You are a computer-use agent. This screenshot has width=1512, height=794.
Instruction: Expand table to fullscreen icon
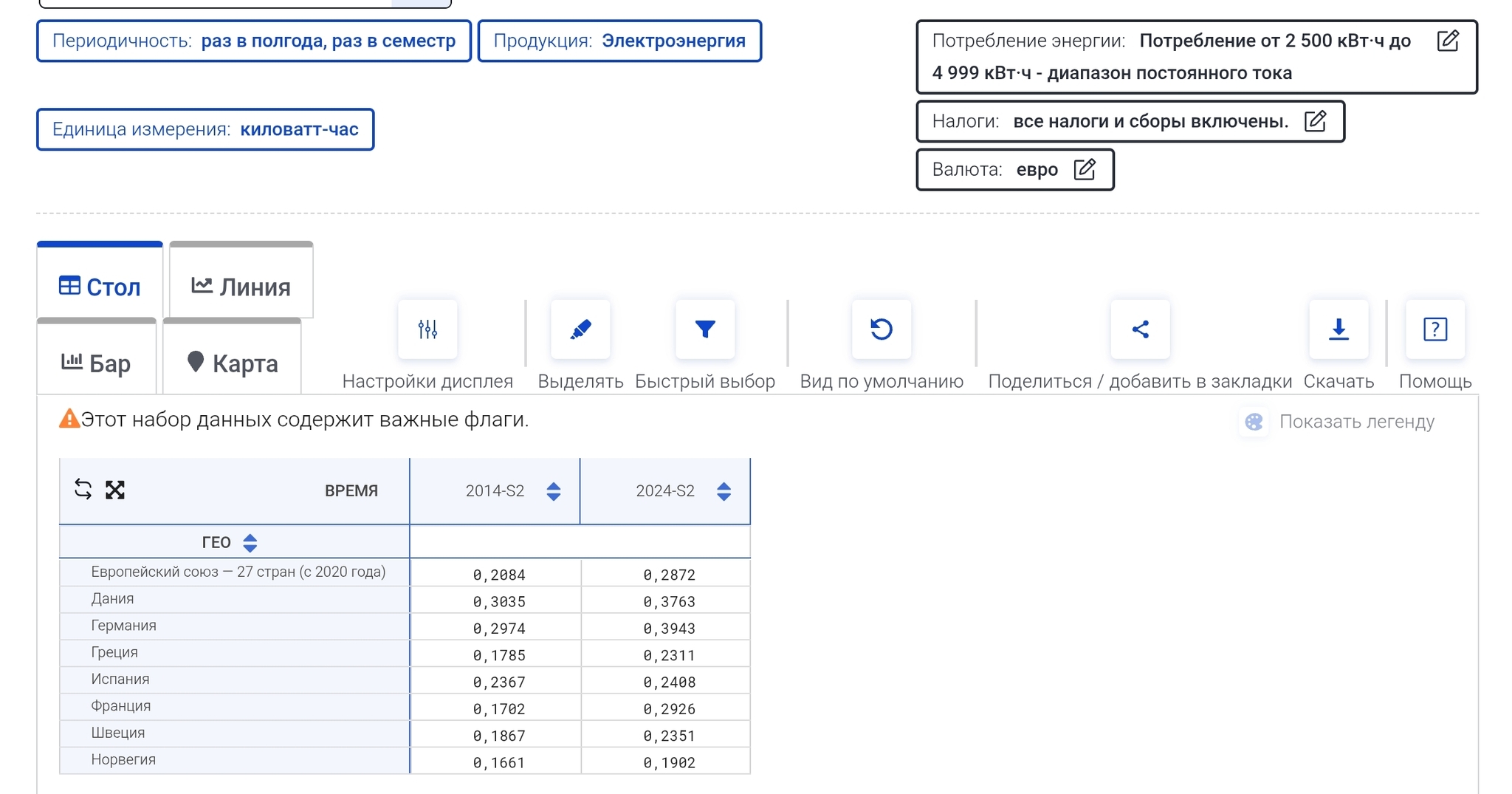(x=115, y=490)
